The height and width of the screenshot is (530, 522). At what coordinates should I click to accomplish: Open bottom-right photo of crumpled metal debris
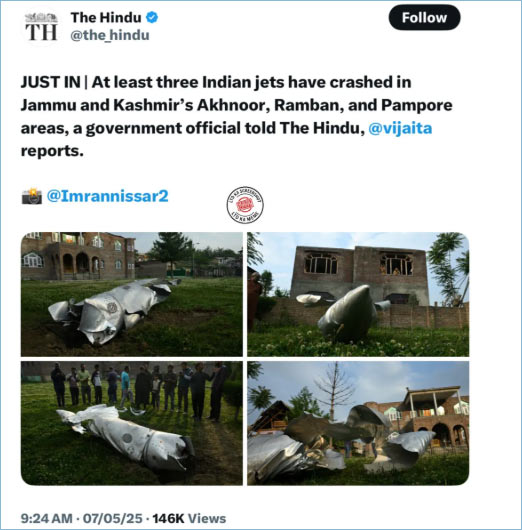pyautogui.click(x=358, y=423)
